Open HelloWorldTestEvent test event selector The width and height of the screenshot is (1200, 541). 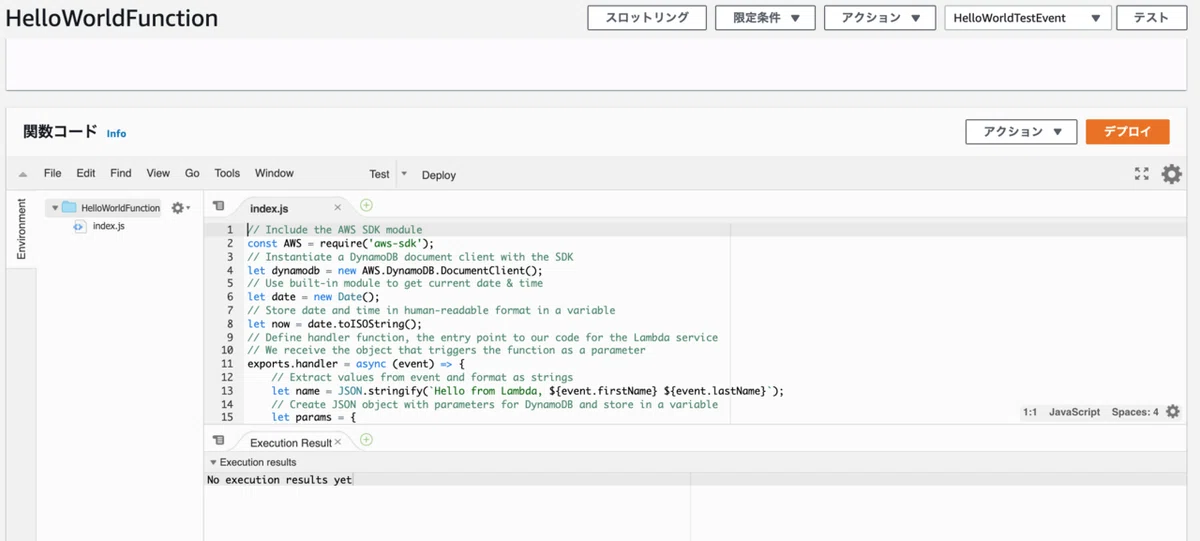[1027, 18]
